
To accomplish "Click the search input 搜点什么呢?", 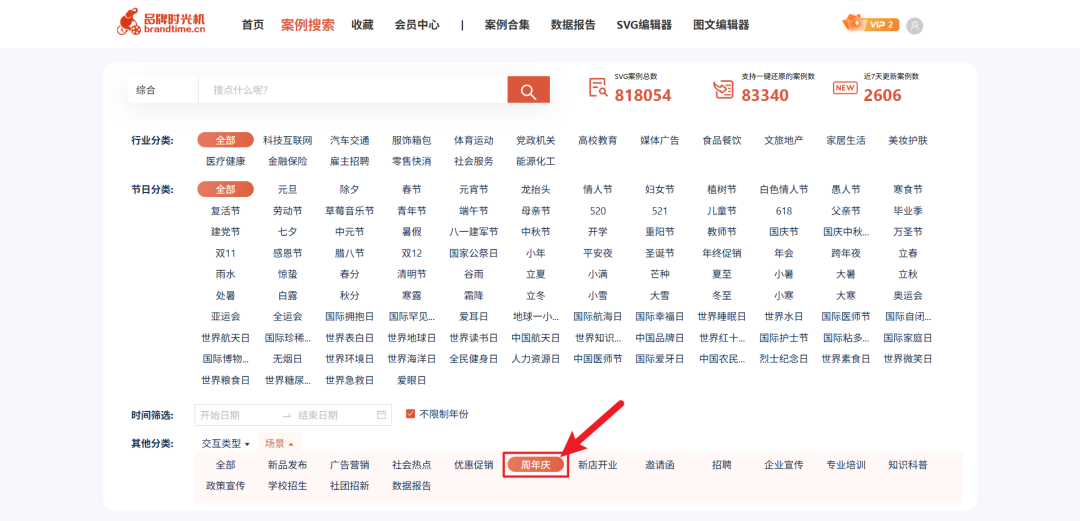I will pos(353,90).
